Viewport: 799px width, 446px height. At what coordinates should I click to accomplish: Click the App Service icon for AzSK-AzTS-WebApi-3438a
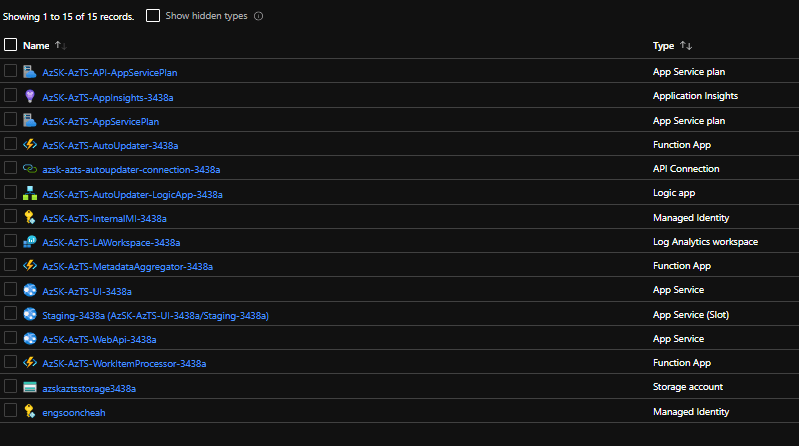click(x=30, y=338)
